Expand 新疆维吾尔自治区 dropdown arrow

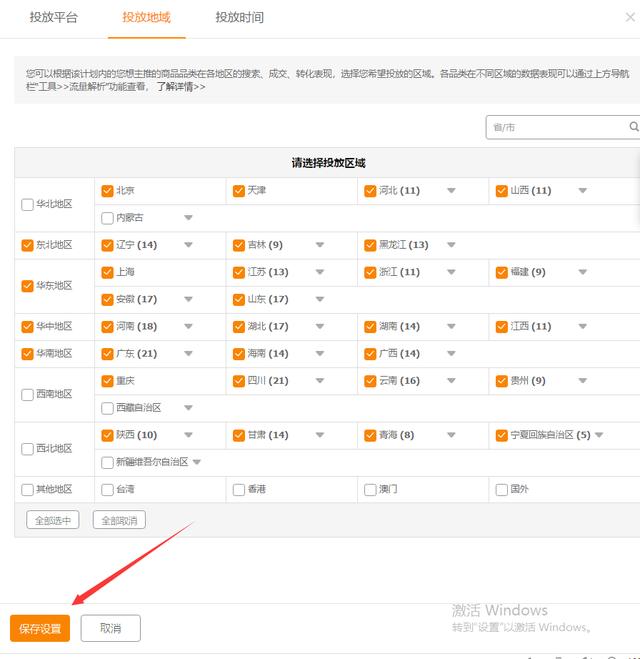coord(197,462)
